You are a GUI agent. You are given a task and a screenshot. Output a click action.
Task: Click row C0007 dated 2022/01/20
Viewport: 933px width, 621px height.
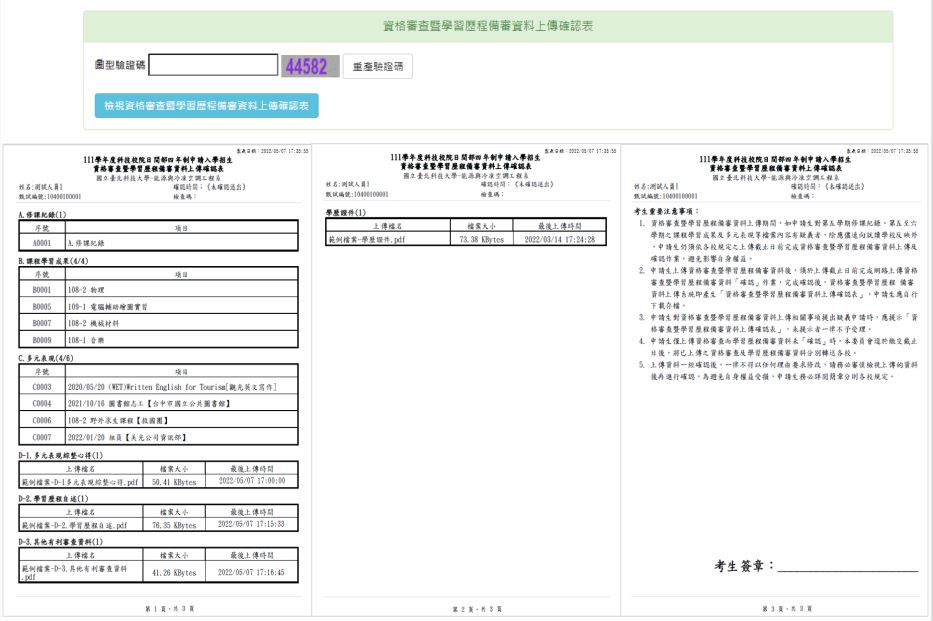pyautogui.click(x=158, y=437)
